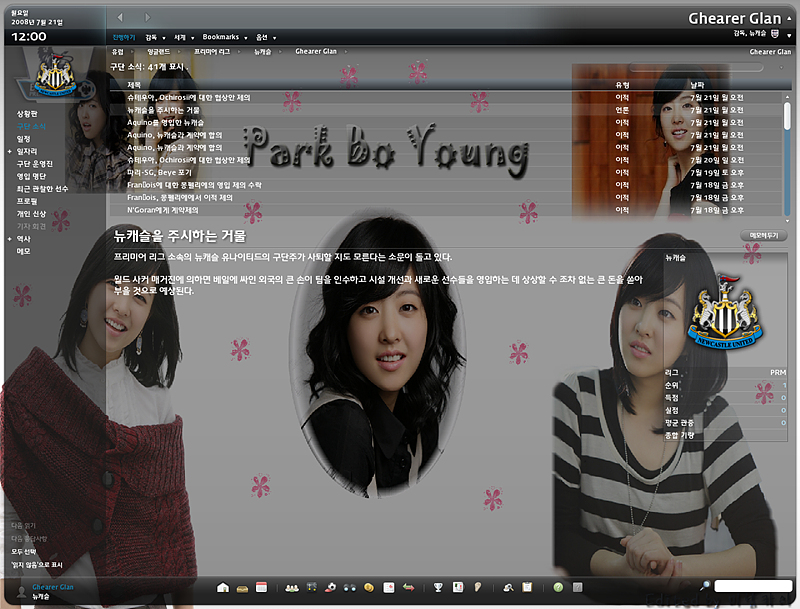Viewport: 800px width, 609px height.
Task: Open the calendar icon in bottom toolbar
Action: (x=261, y=587)
